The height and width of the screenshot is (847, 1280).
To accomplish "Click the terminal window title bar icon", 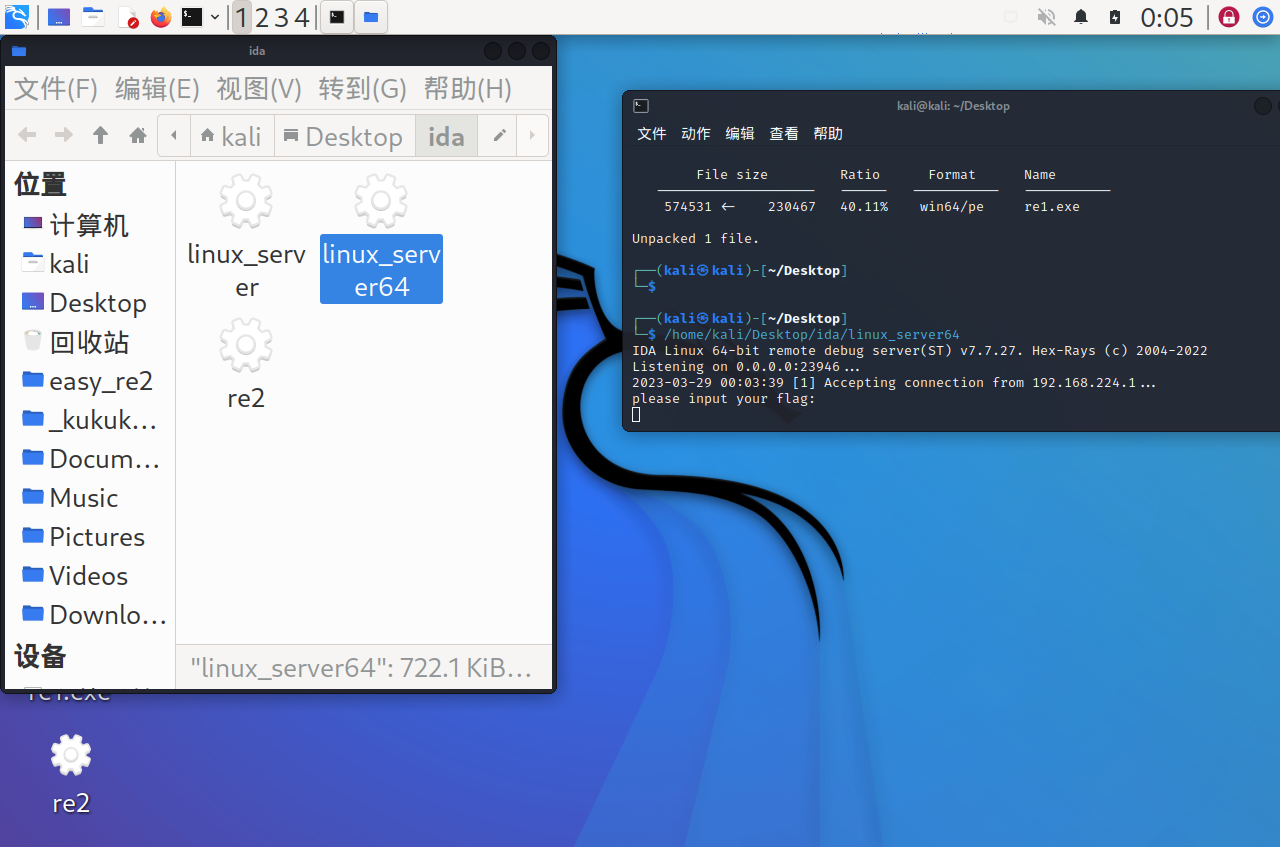I will point(641,106).
